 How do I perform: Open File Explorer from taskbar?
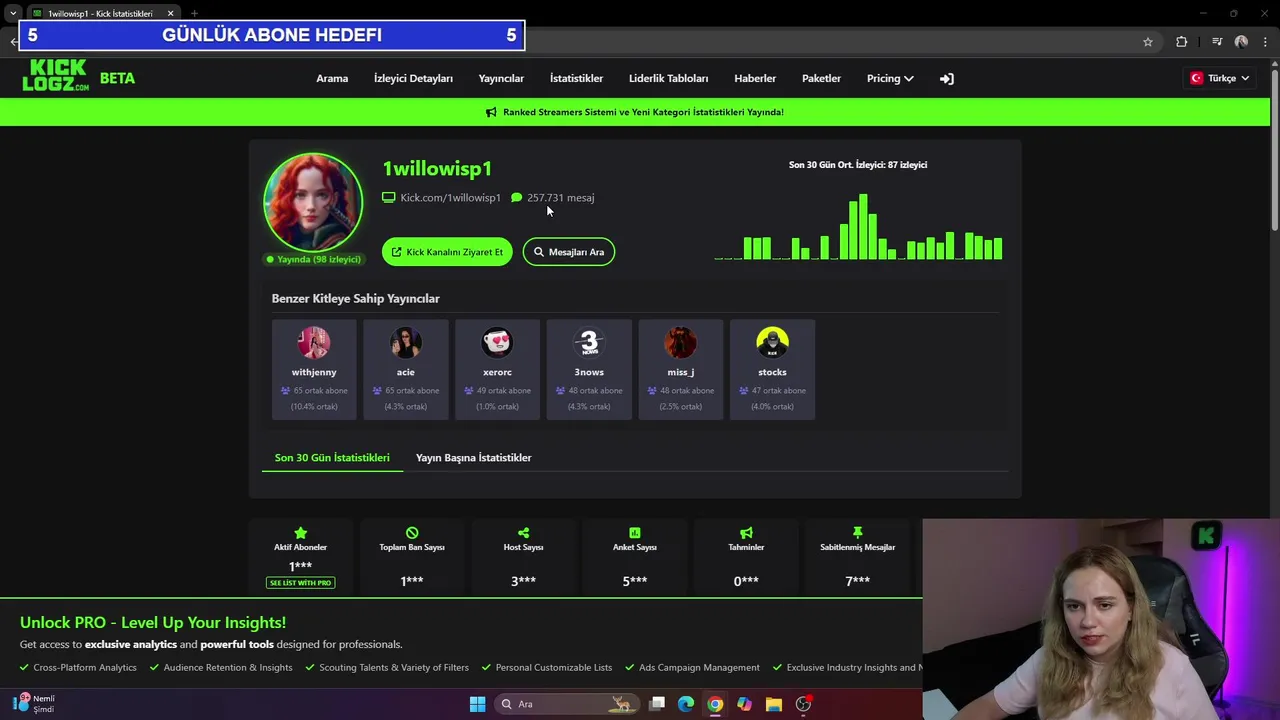coord(774,704)
